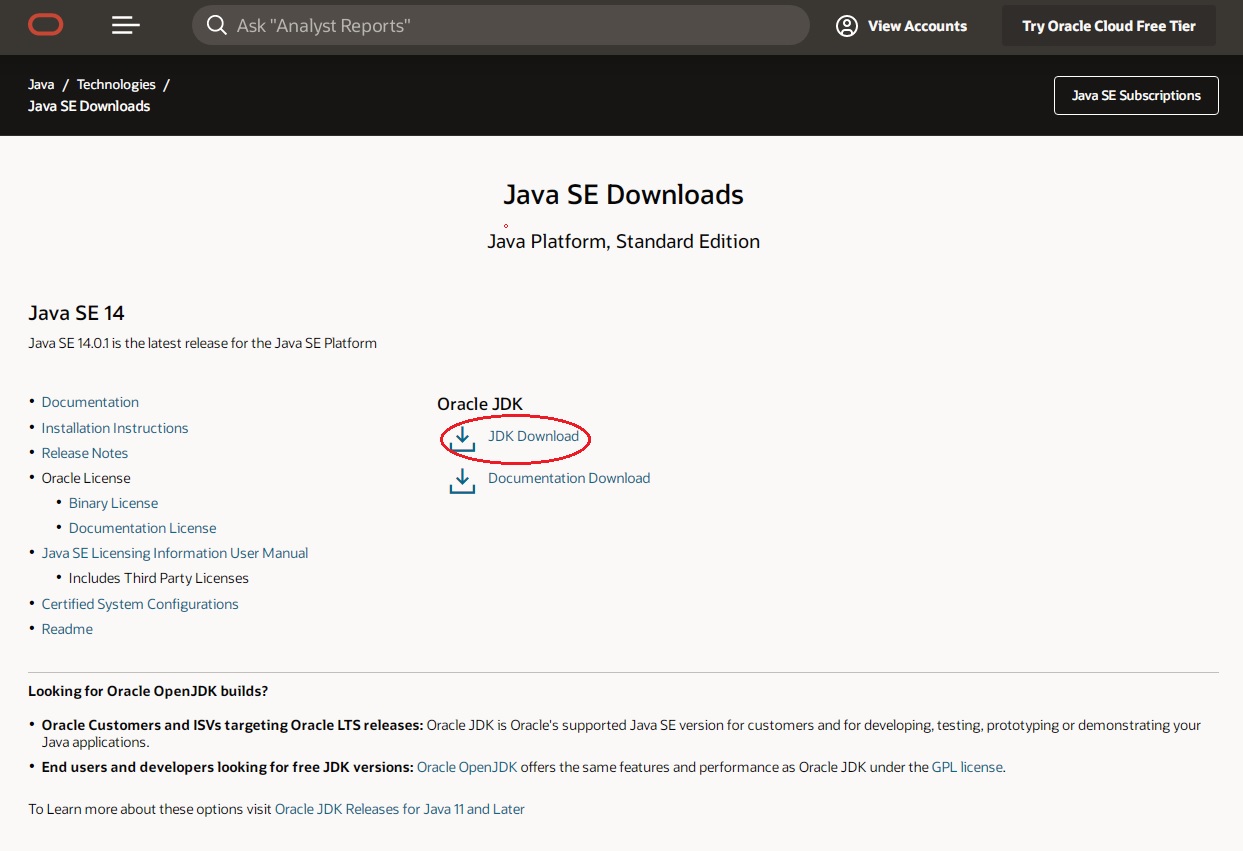The image size is (1243, 851).
Task: Click the Oracle JDK heading text
Action: pyautogui.click(x=480, y=404)
